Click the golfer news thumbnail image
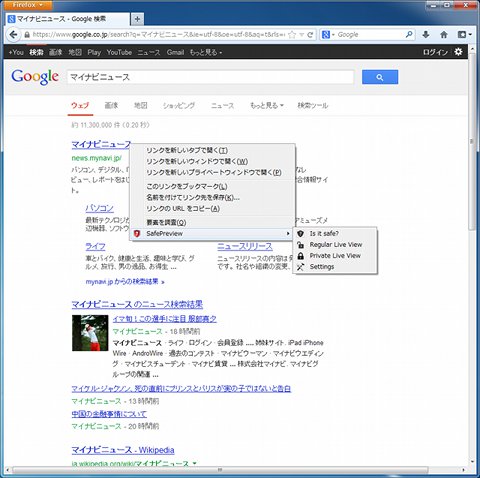480x478 pixels. coord(90,333)
